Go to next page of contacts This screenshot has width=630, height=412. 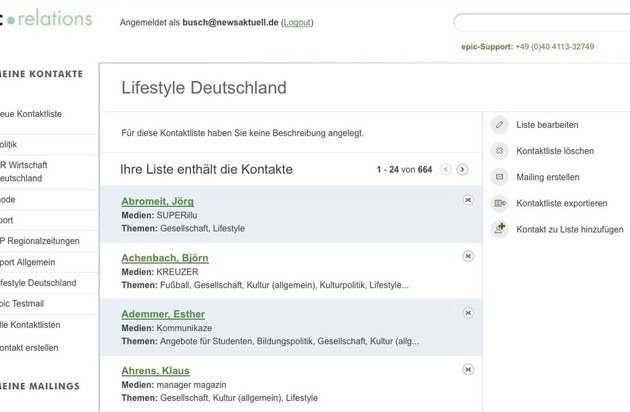pyautogui.click(x=462, y=170)
